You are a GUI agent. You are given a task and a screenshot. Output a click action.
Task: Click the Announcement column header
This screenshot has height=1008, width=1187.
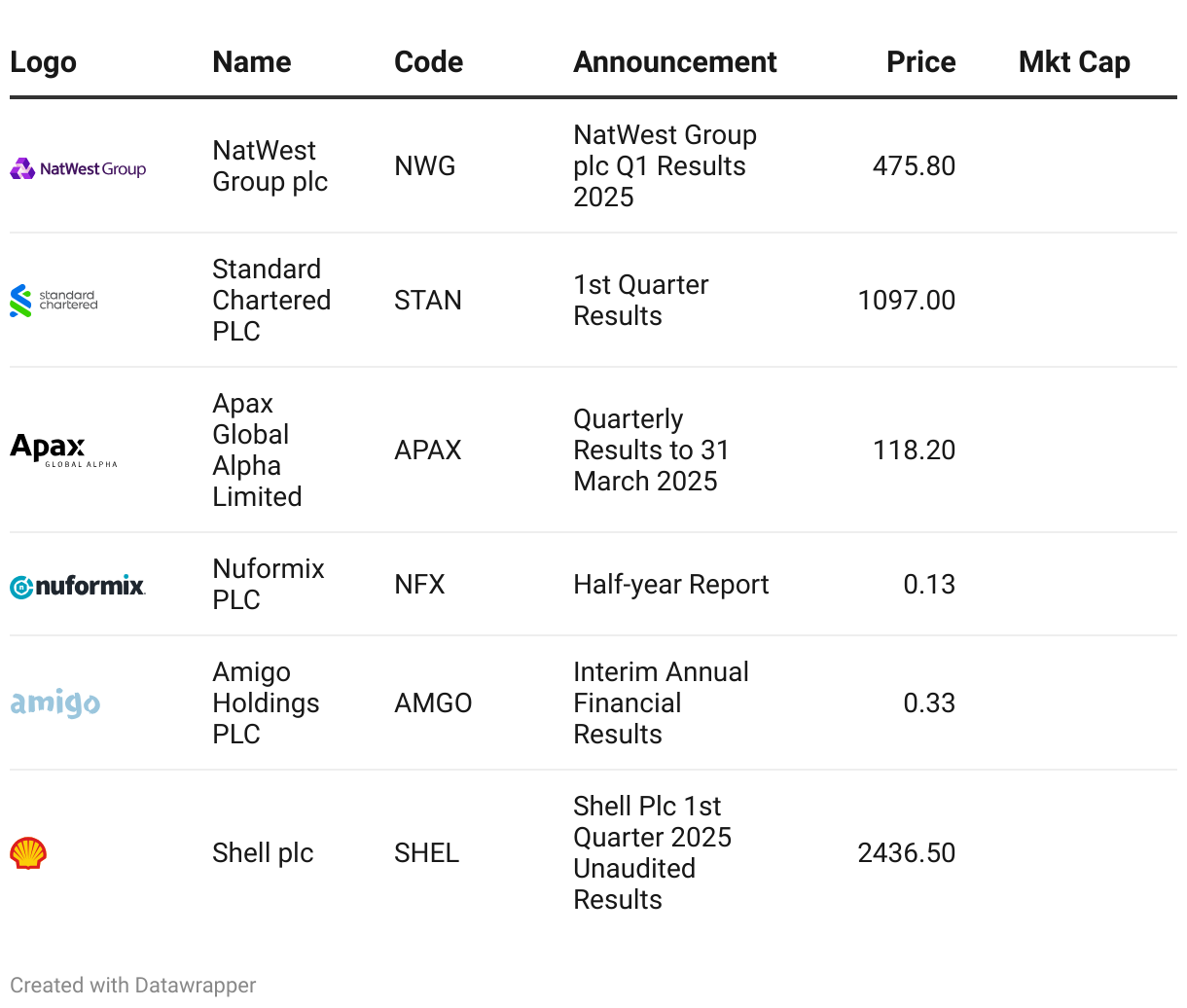pos(675,62)
